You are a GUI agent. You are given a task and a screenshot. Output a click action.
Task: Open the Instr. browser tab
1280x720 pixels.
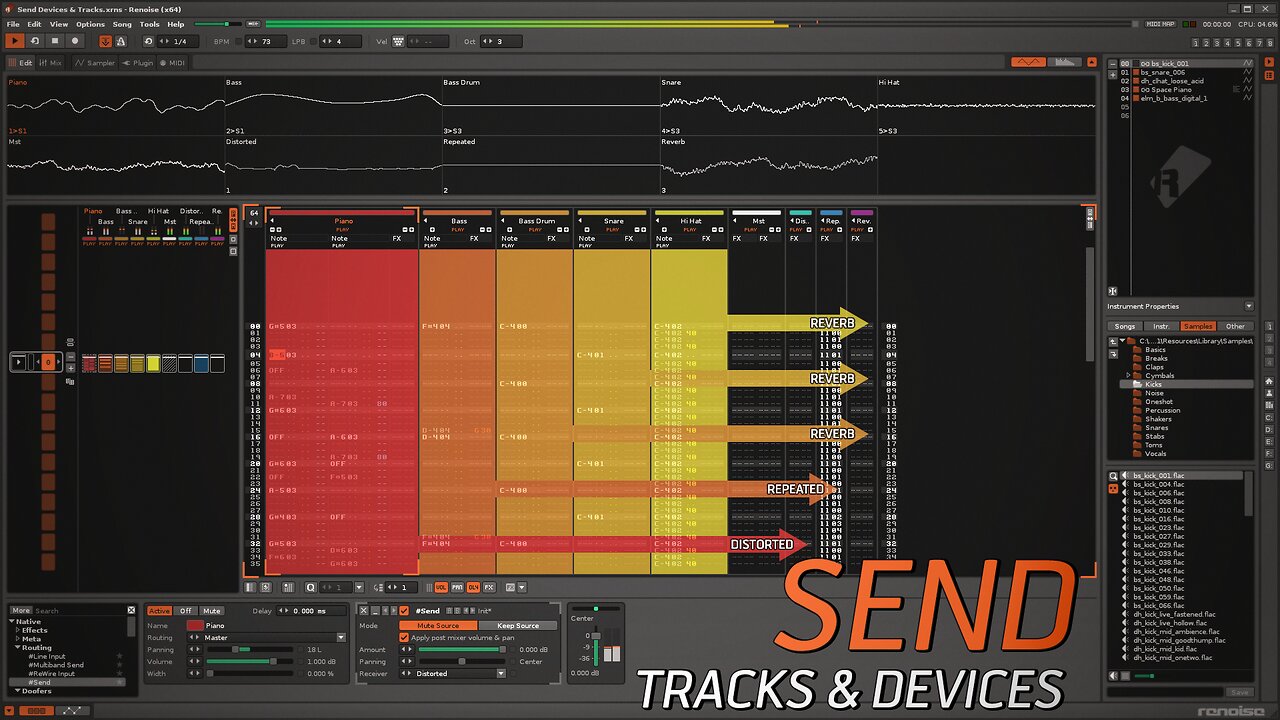click(1161, 326)
